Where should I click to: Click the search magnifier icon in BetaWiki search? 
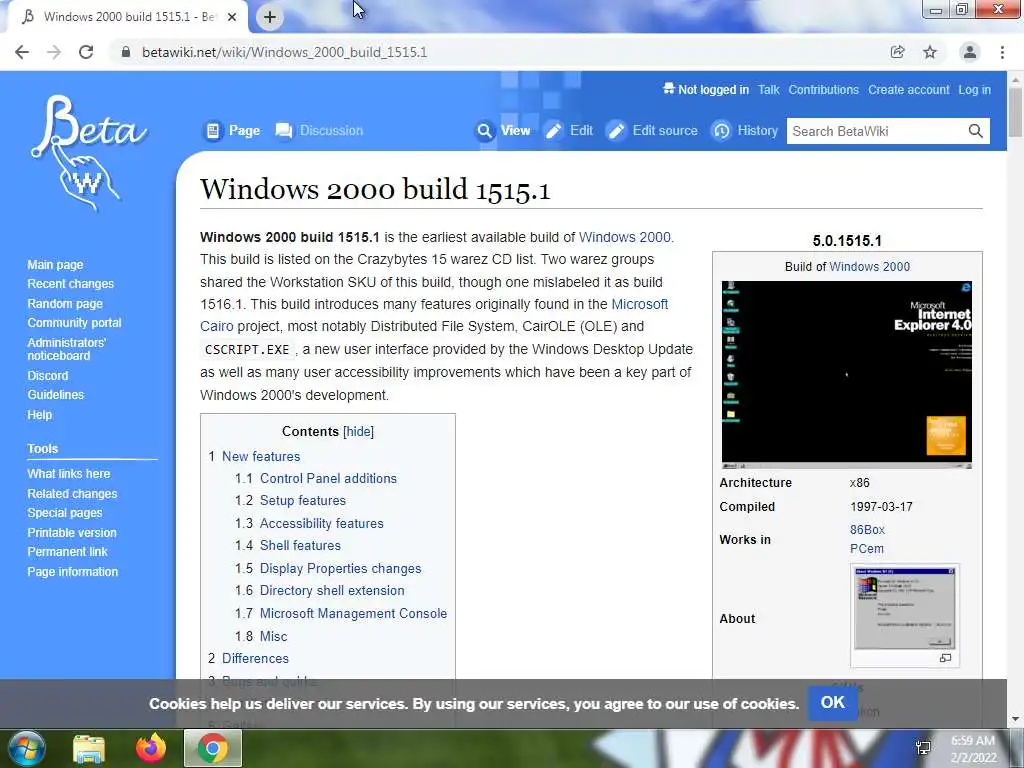point(976,131)
